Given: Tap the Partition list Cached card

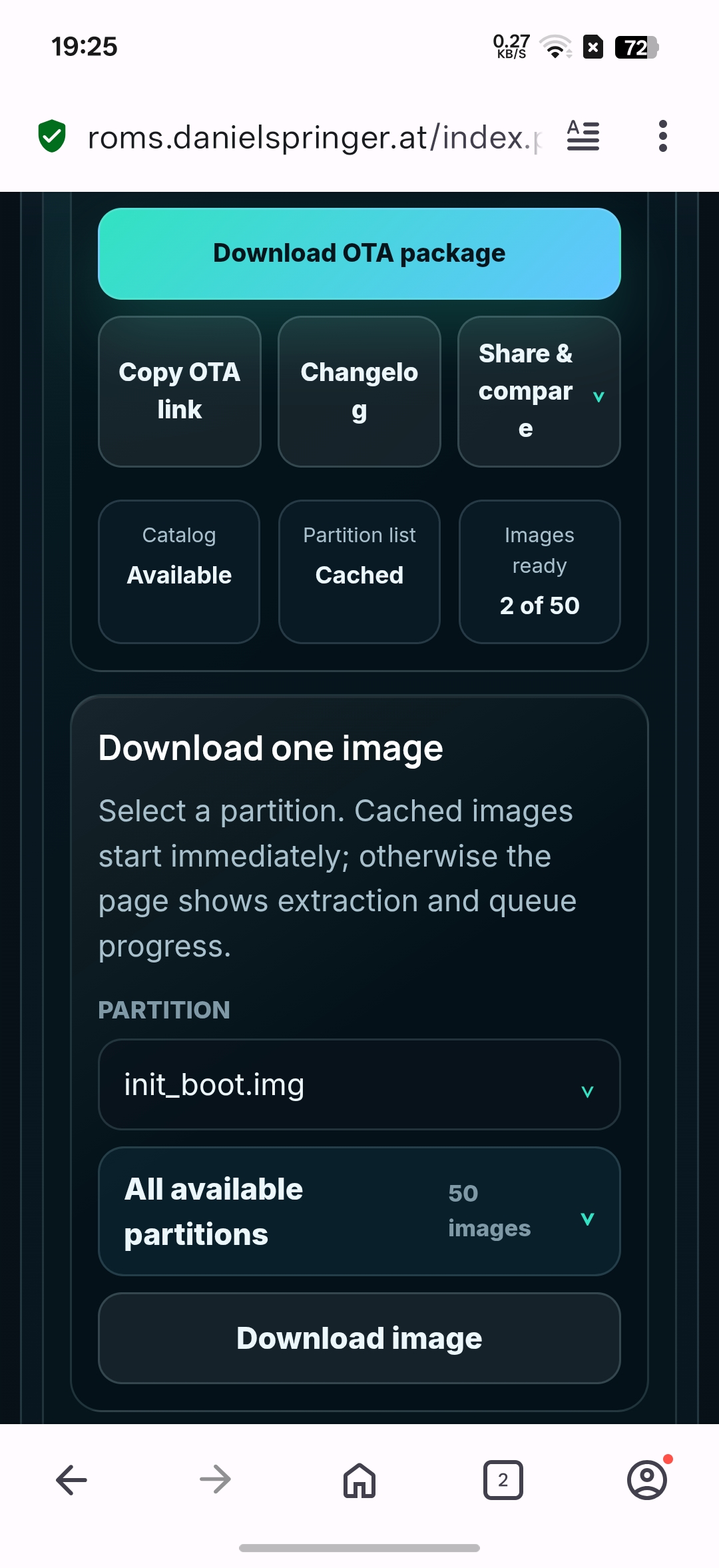Looking at the screenshot, I should [359, 572].
